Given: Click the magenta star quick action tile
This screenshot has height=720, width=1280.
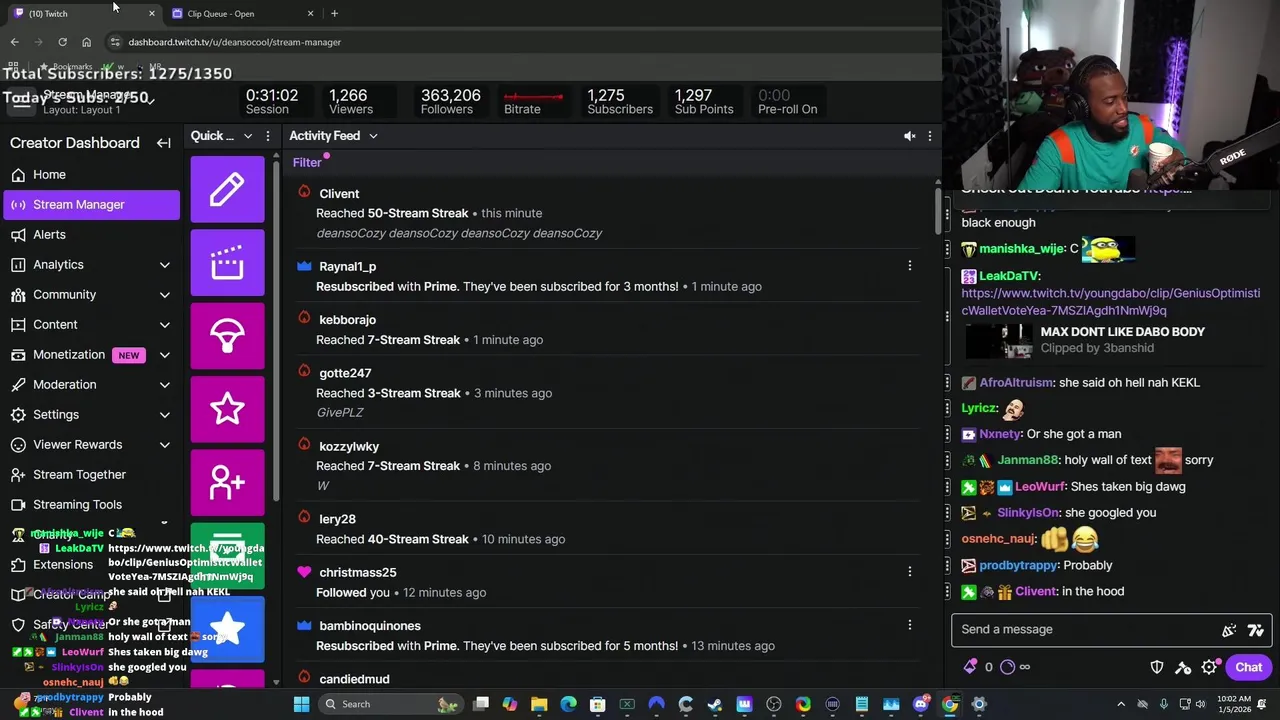Looking at the screenshot, I should click(228, 409).
